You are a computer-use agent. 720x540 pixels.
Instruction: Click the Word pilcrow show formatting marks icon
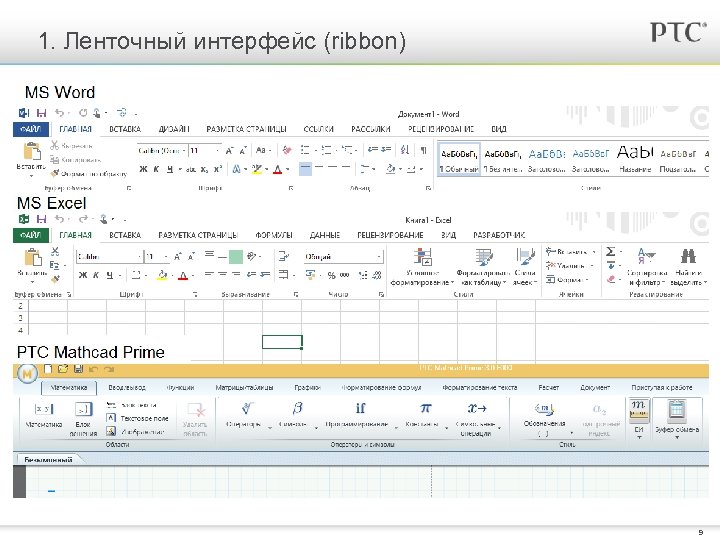click(x=423, y=150)
